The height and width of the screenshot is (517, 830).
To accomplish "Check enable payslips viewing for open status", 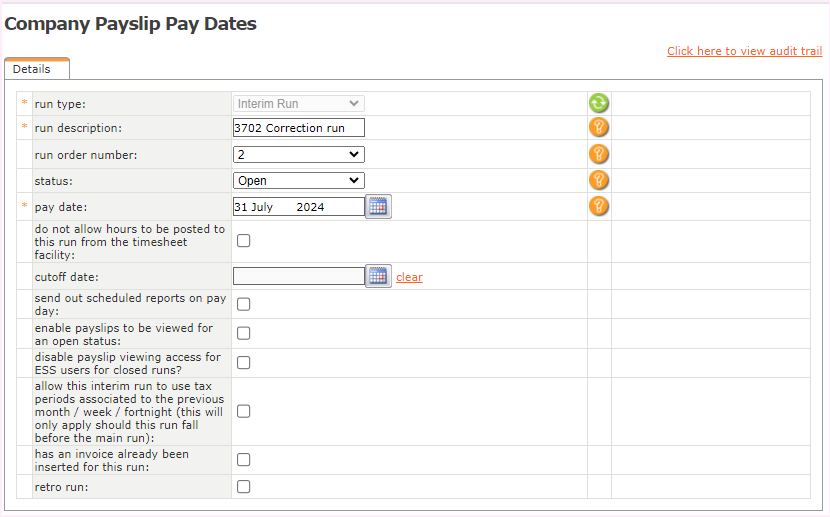I will [243, 333].
